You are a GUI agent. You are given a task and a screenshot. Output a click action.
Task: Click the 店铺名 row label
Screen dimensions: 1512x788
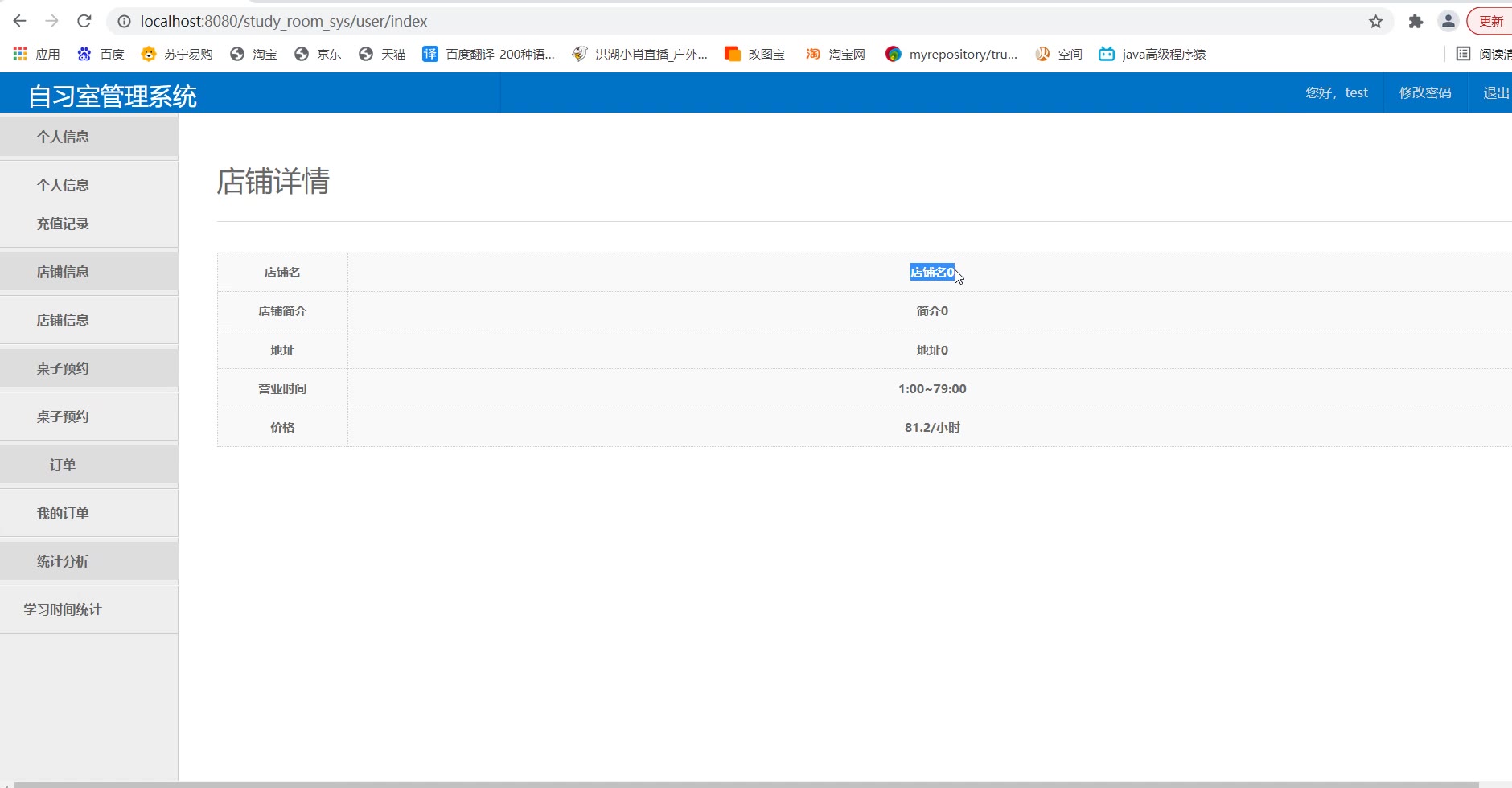282,273
